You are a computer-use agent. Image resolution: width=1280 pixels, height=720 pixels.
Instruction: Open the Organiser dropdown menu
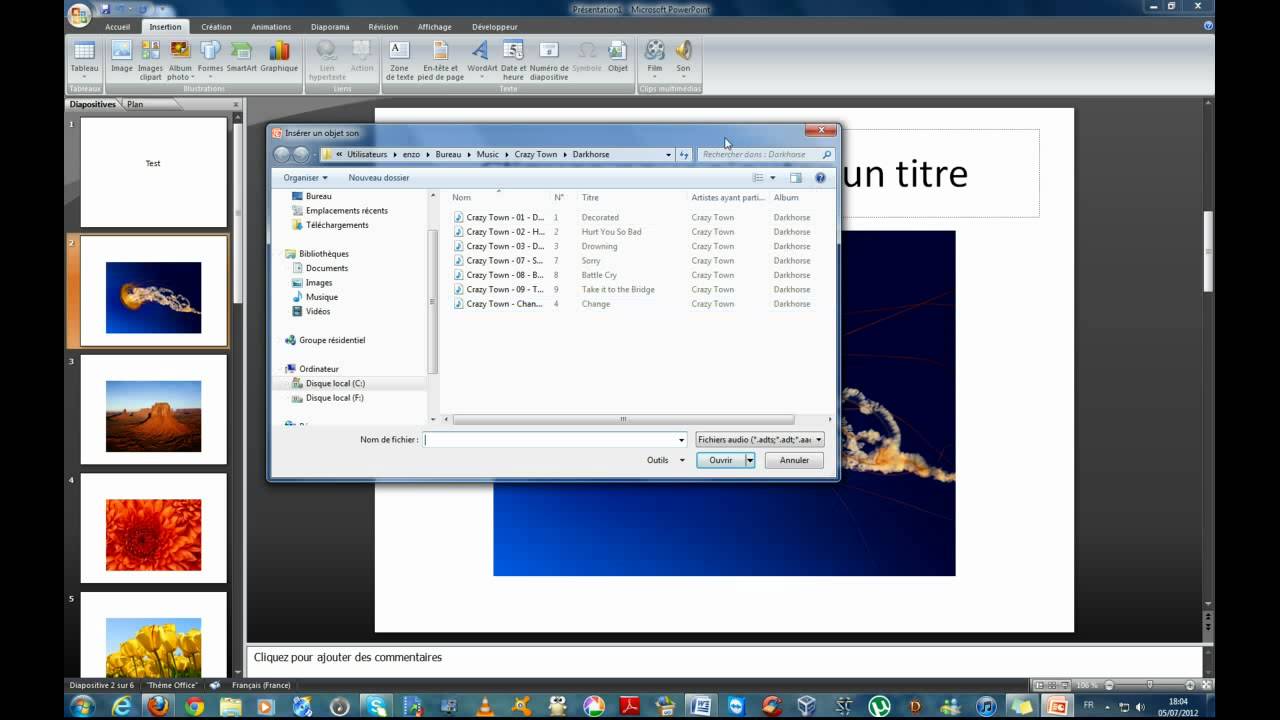point(305,178)
